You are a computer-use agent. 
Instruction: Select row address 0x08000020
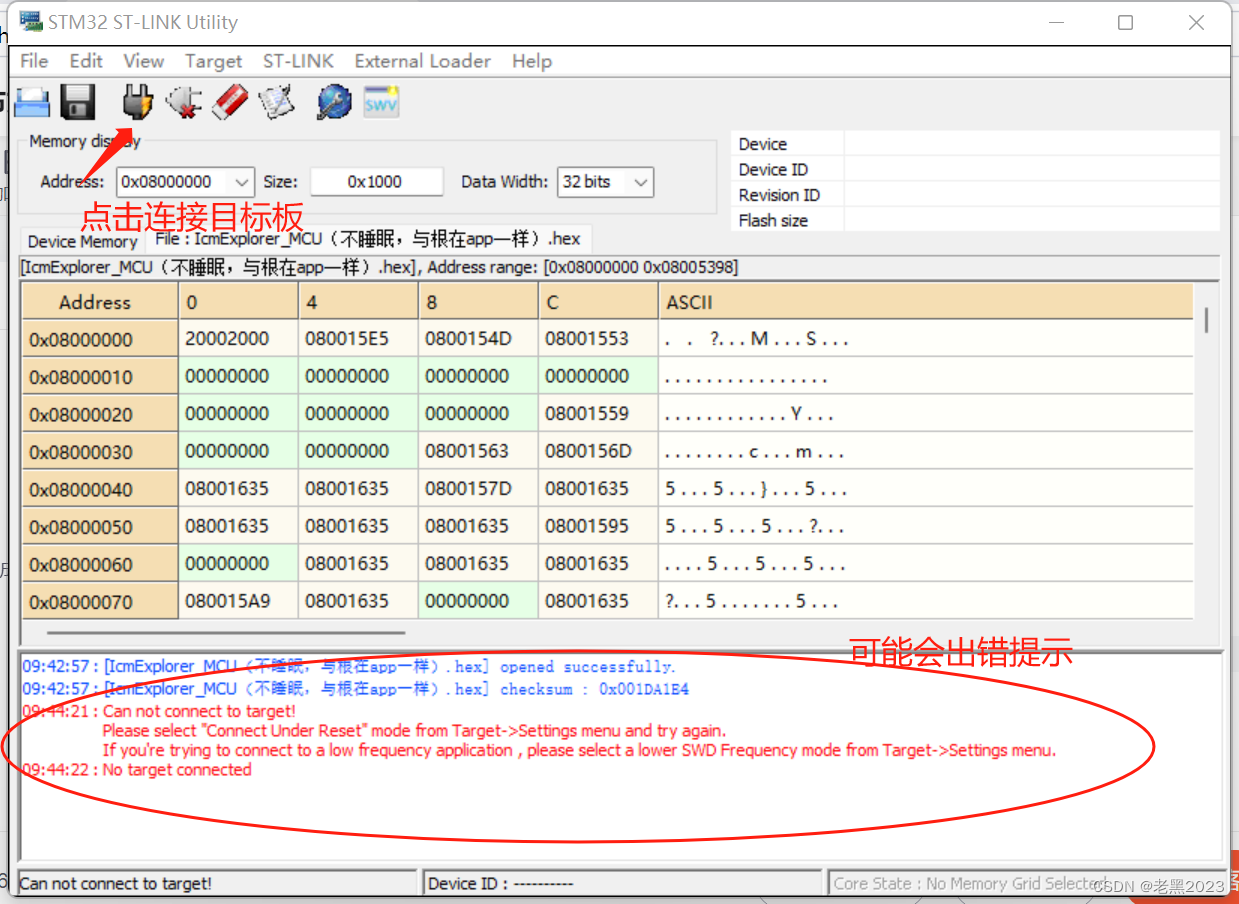coord(100,414)
